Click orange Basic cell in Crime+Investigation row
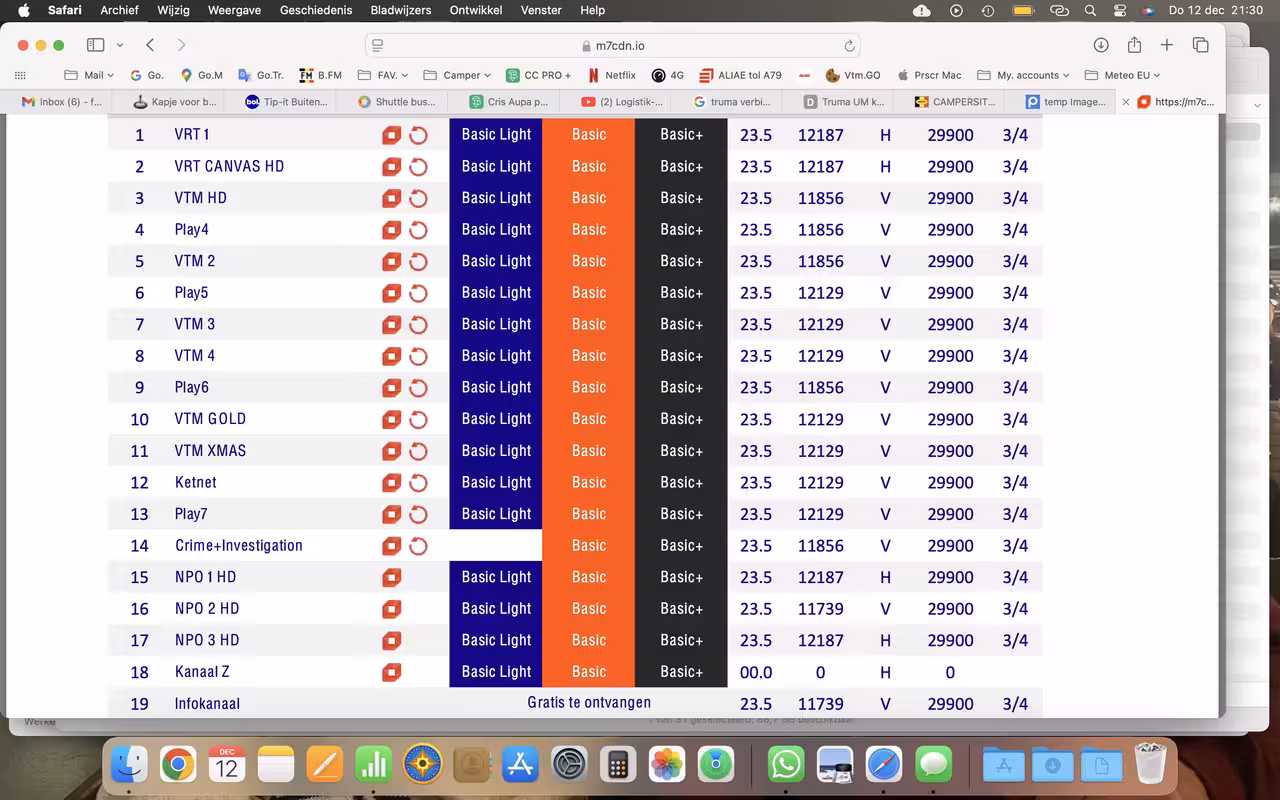This screenshot has width=1280, height=800. pos(588,546)
